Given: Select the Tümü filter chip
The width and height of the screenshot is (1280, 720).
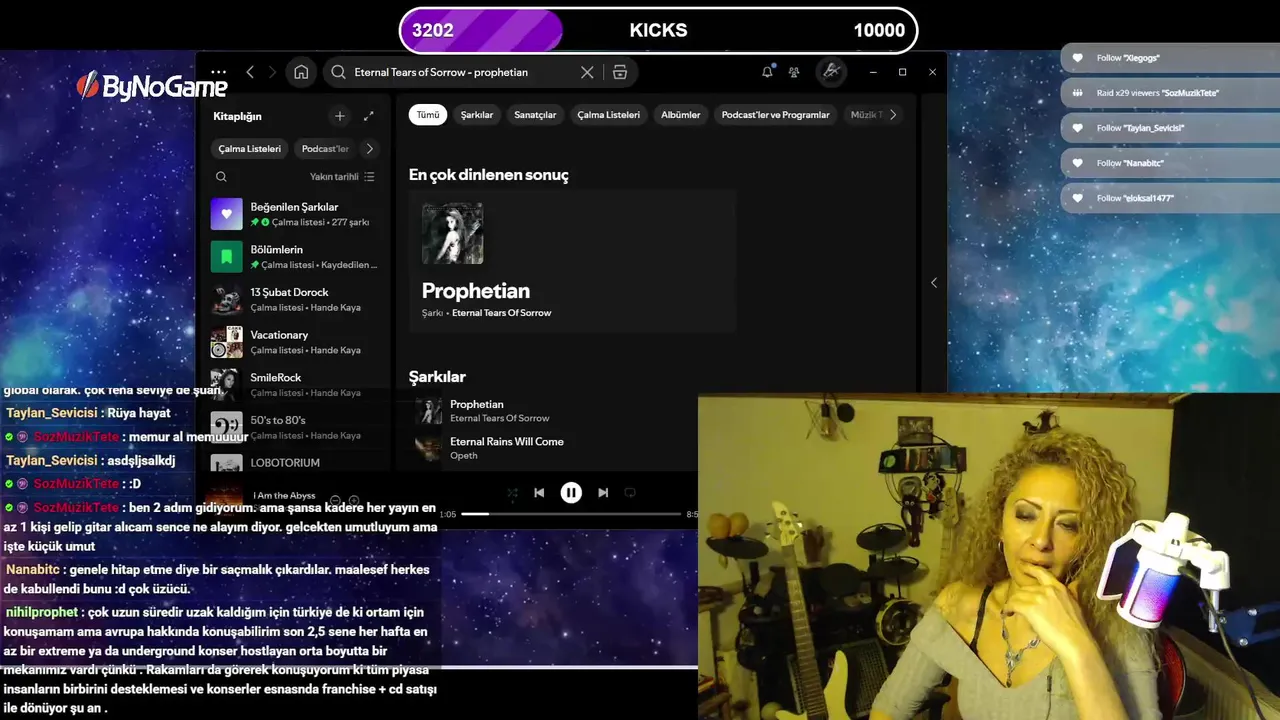Looking at the screenshot, I should (x=428, y=115).
